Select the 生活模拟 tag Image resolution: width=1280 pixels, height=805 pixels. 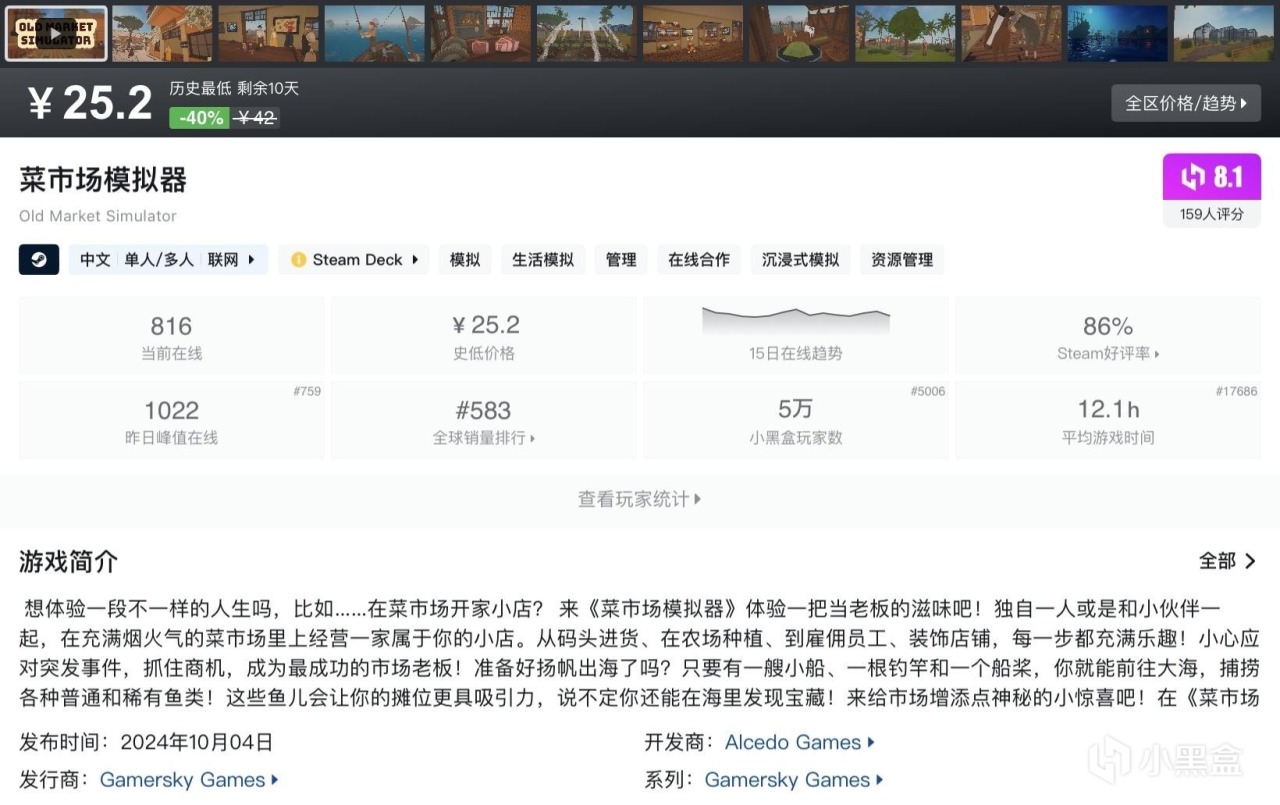pyautogui.click(x=543, y=260)
